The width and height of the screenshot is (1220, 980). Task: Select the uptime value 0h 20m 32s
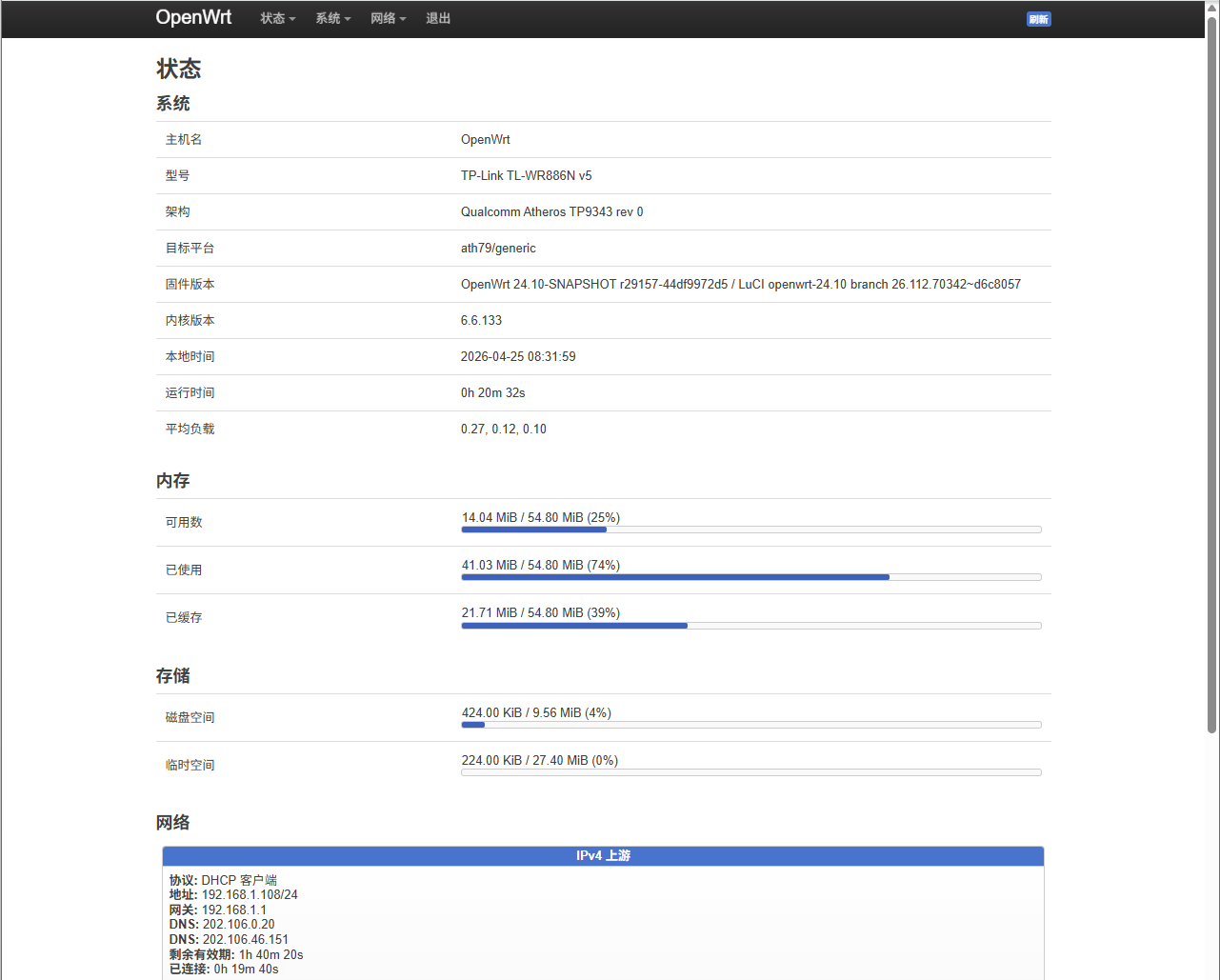(493, 392)
